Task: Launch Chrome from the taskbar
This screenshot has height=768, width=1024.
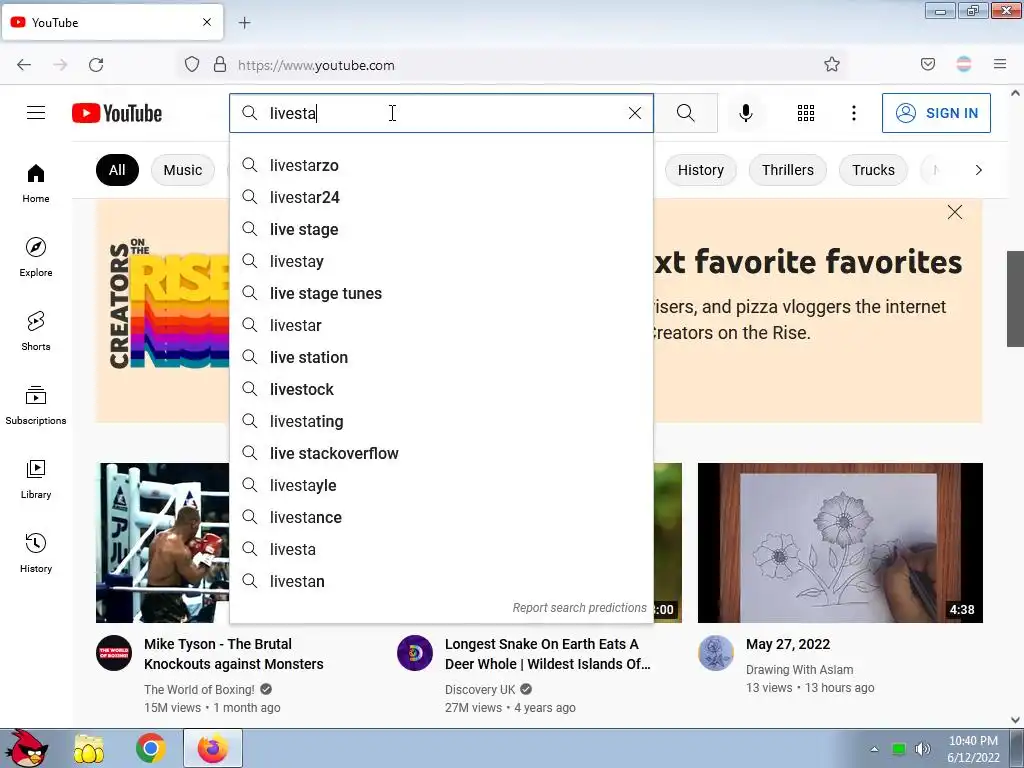Action: tap(150, 748)
